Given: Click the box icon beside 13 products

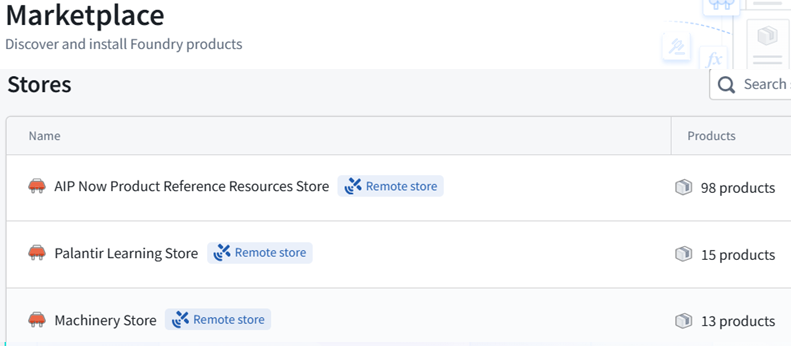Looking at the screenshot, I should pyautogui.click(x=684, y=321).
